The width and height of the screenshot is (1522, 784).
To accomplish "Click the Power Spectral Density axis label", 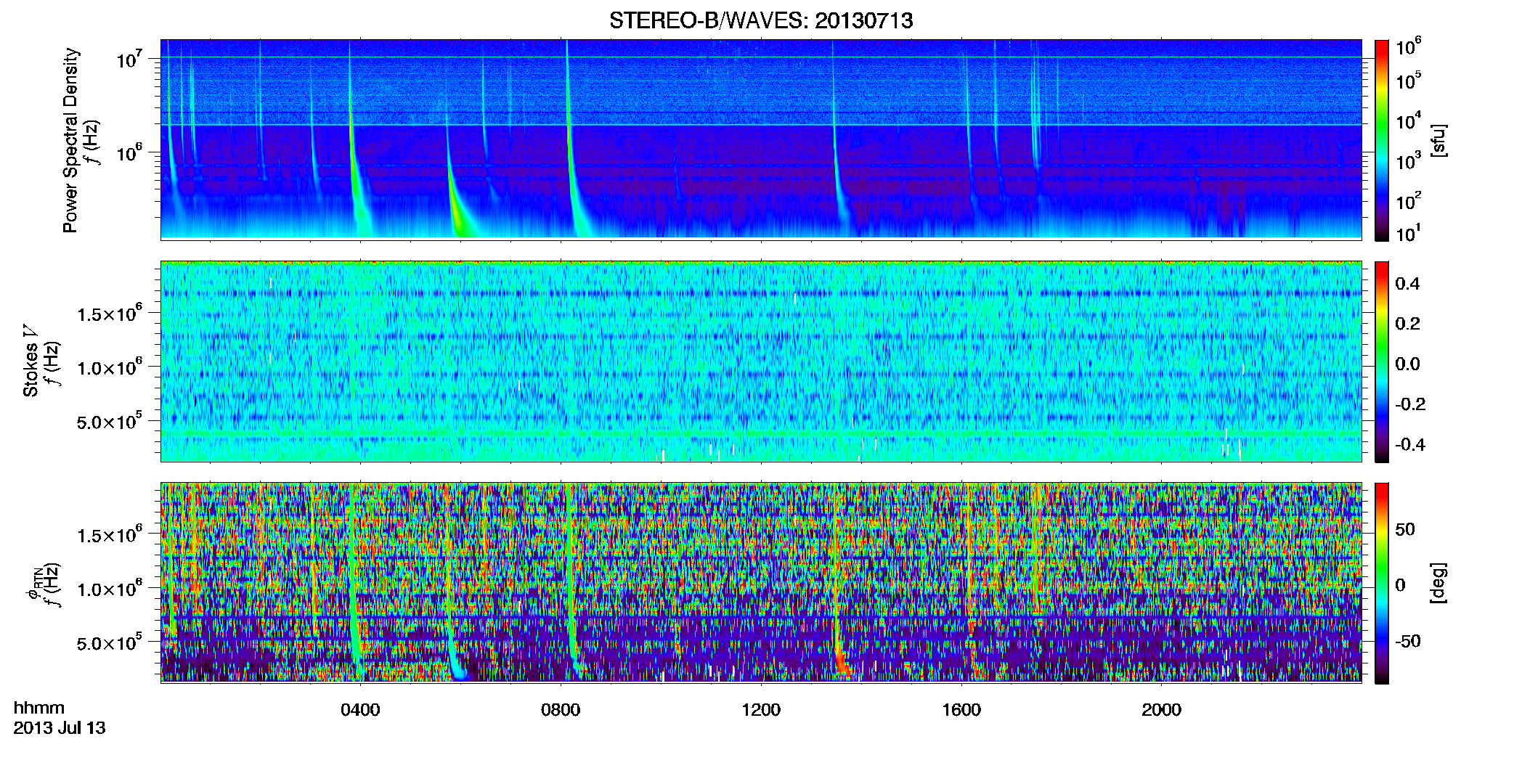I will point(70,140).
